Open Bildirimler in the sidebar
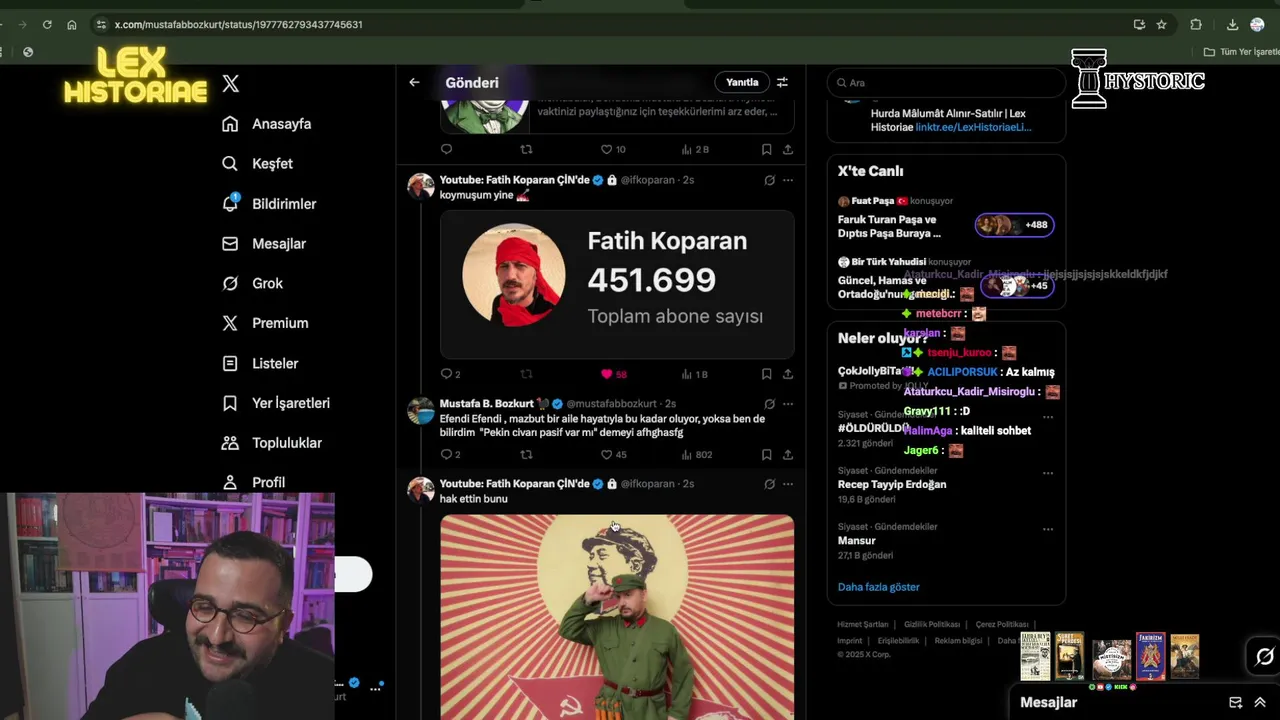 [269, 204]
